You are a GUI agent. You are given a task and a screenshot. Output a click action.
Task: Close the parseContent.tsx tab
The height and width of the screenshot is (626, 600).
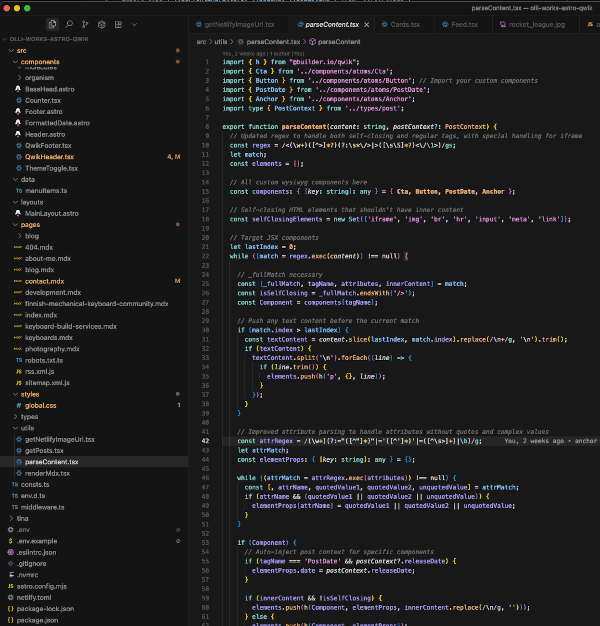point(366,25)
